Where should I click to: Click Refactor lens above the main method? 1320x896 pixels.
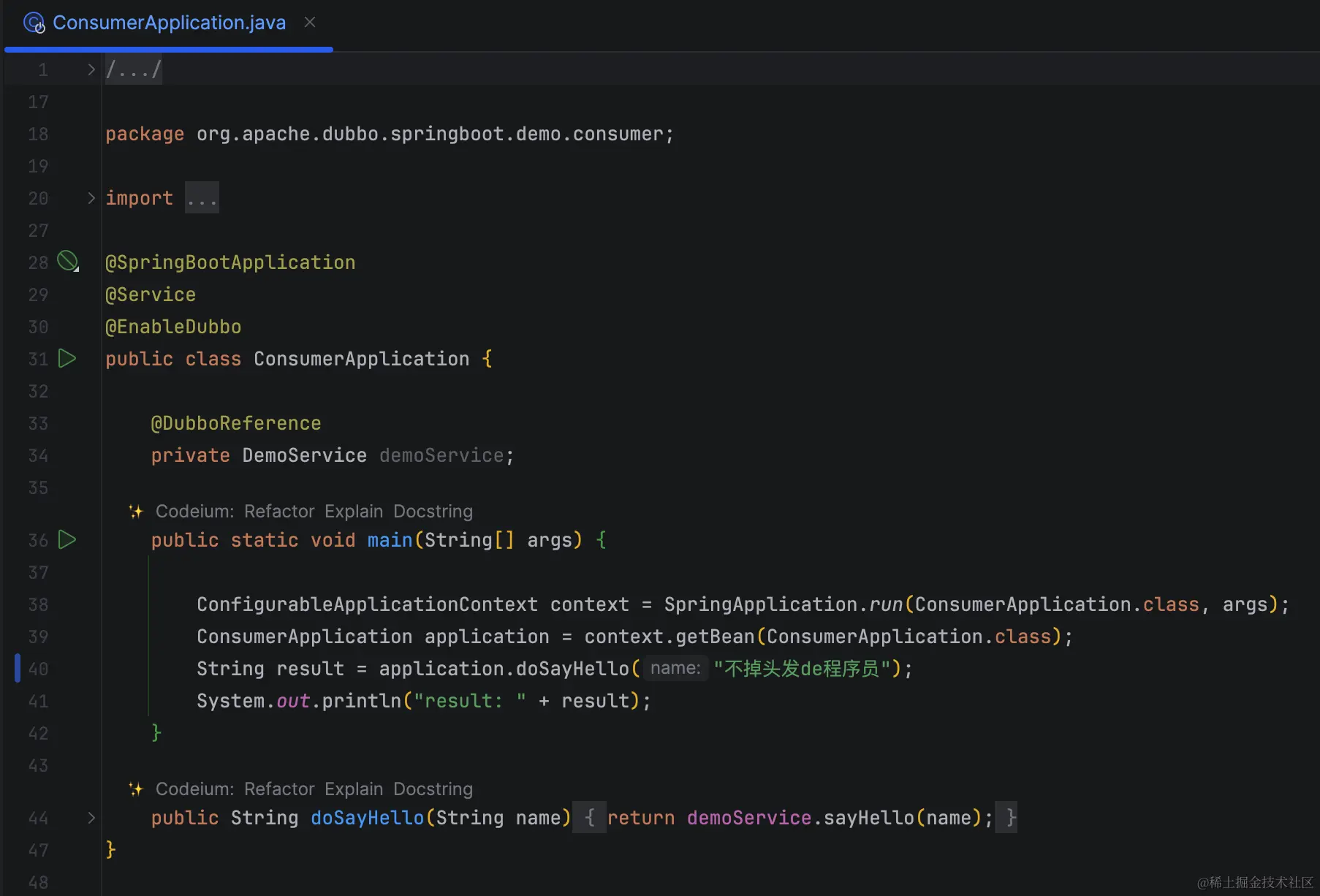coord(279,511)
